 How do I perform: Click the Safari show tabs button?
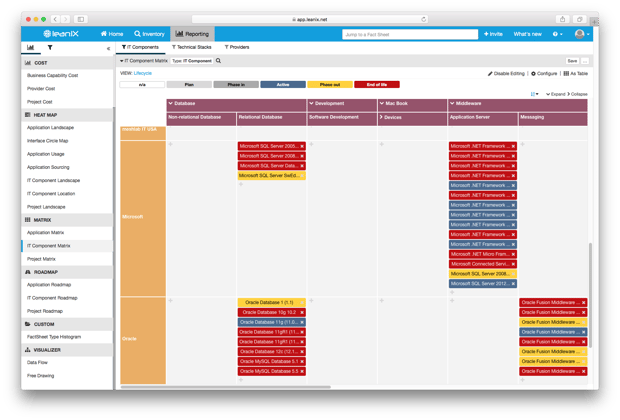click(x=580, y=19)
